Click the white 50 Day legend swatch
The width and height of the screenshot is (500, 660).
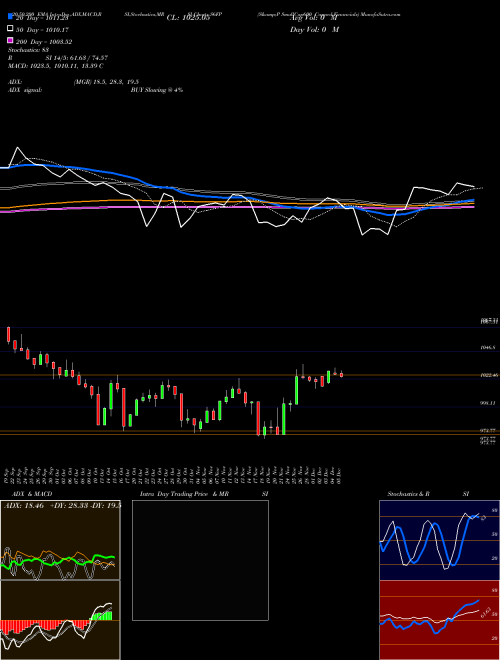(x=11, y=29)
